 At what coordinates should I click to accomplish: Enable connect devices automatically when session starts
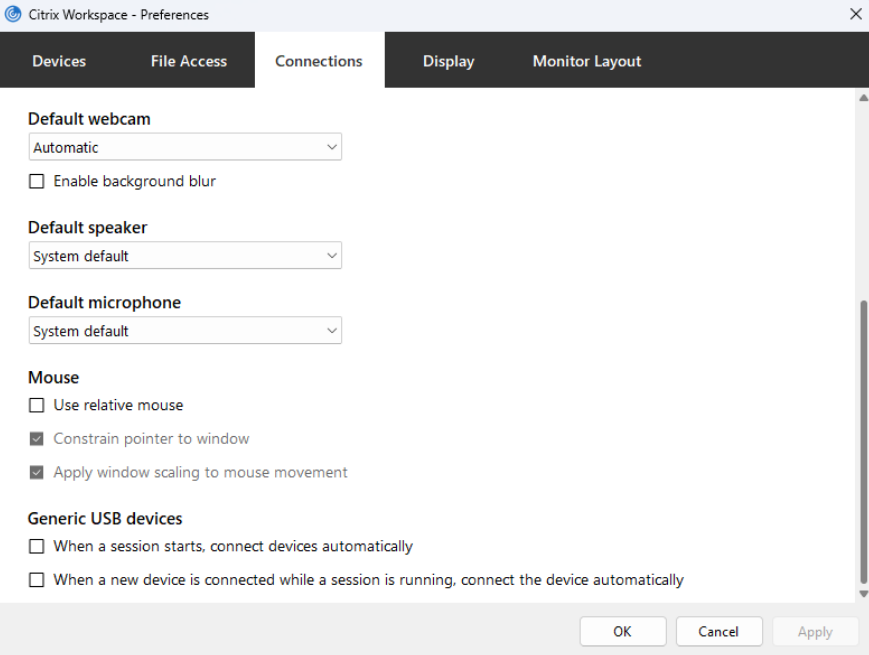[37, 547]
